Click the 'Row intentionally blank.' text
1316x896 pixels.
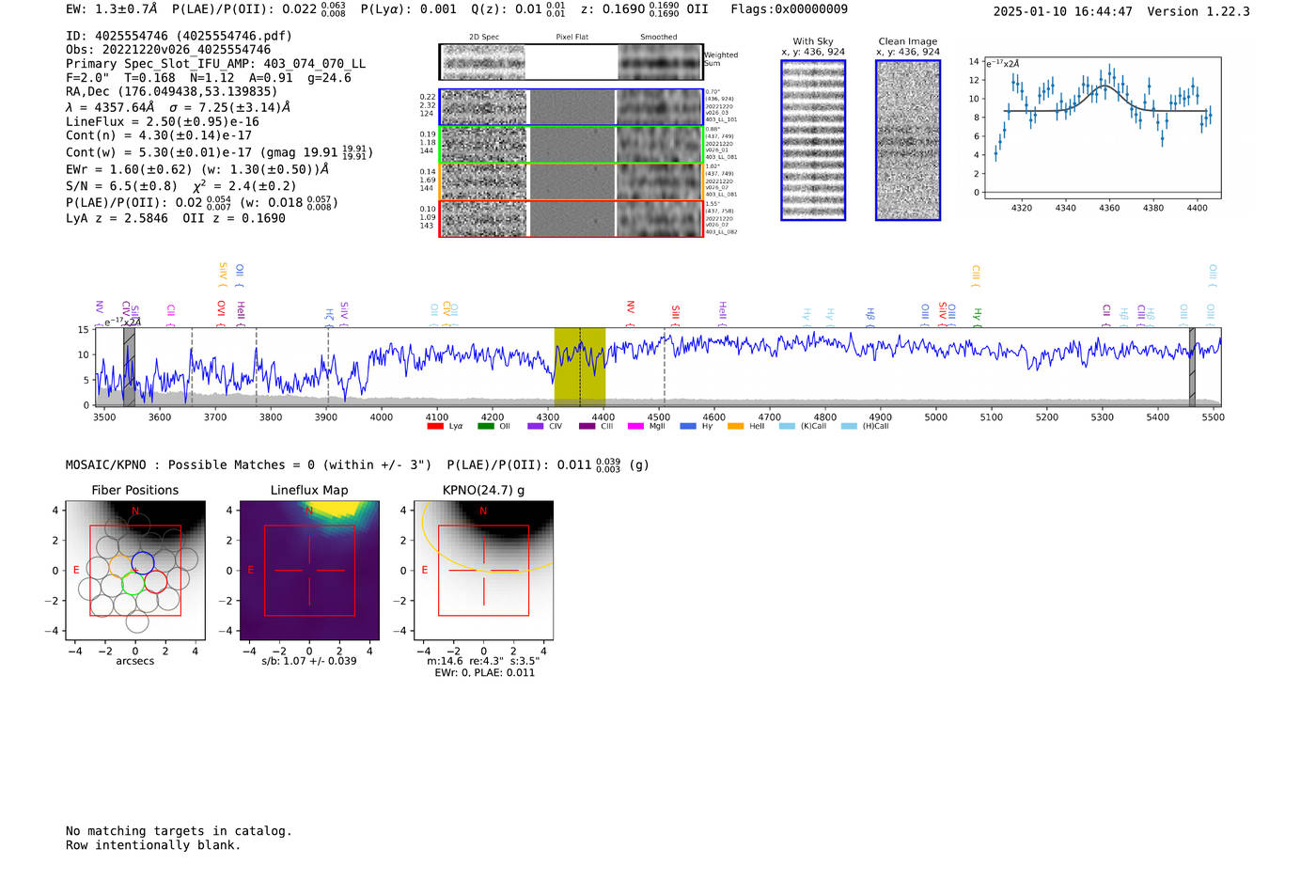point(153,845)
